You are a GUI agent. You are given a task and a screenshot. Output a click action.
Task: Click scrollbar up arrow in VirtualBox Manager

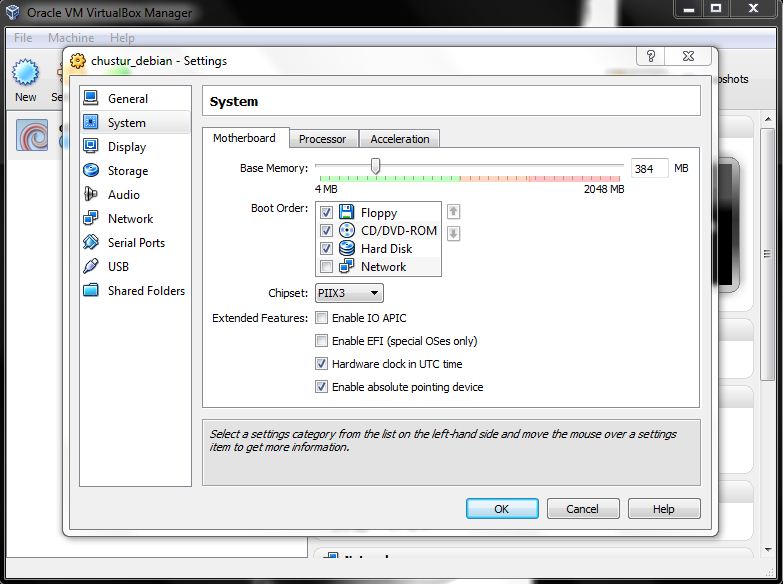768,119
